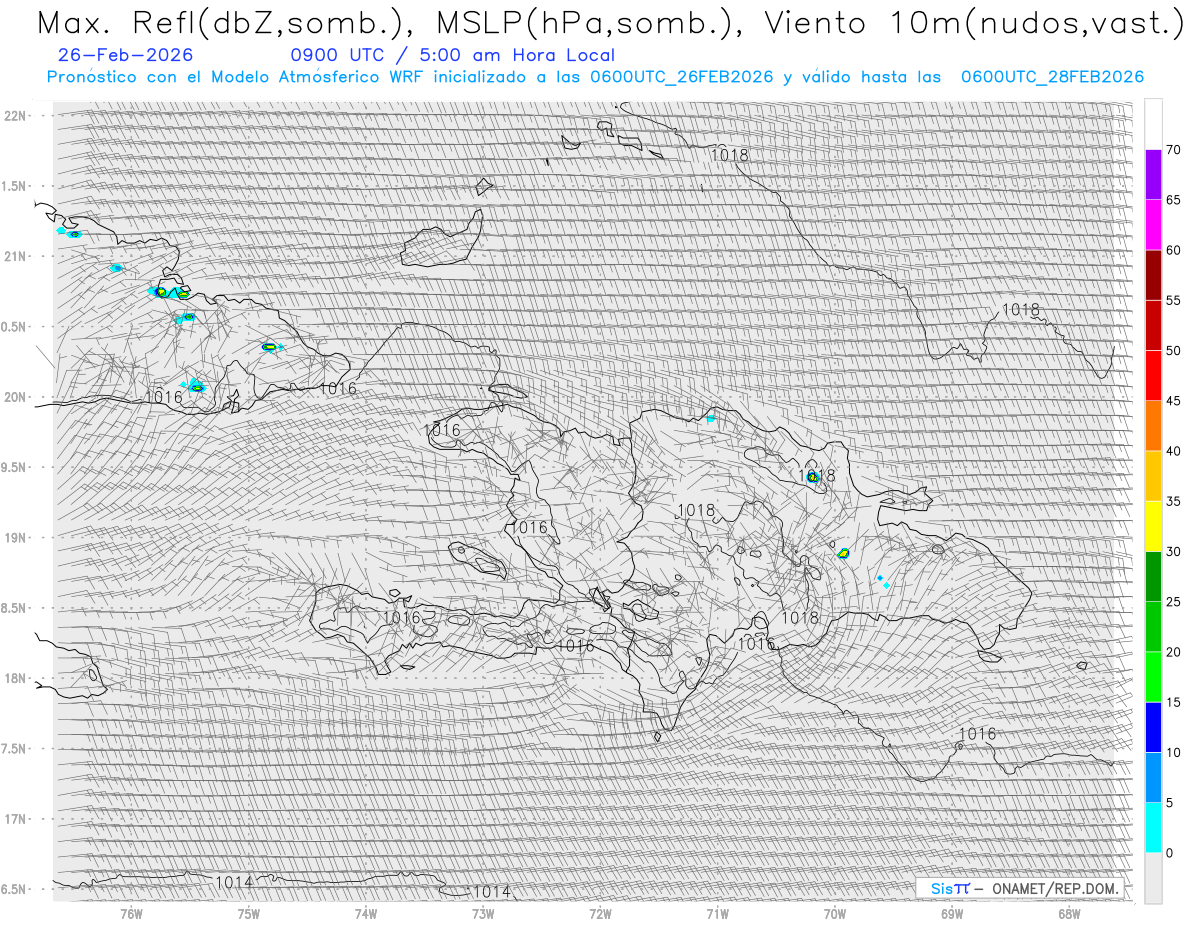1200x927 pixels.
Task: Click the "10" color bar tick label
Action: [x=1174, y=752]
